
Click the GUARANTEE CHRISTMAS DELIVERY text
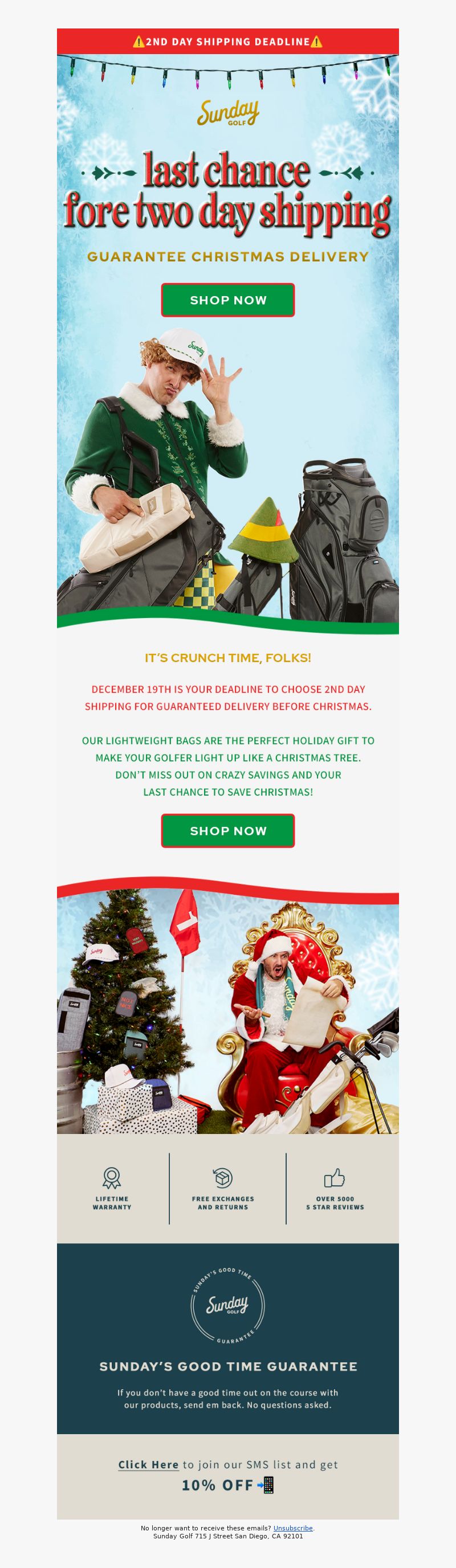[227, 257]
